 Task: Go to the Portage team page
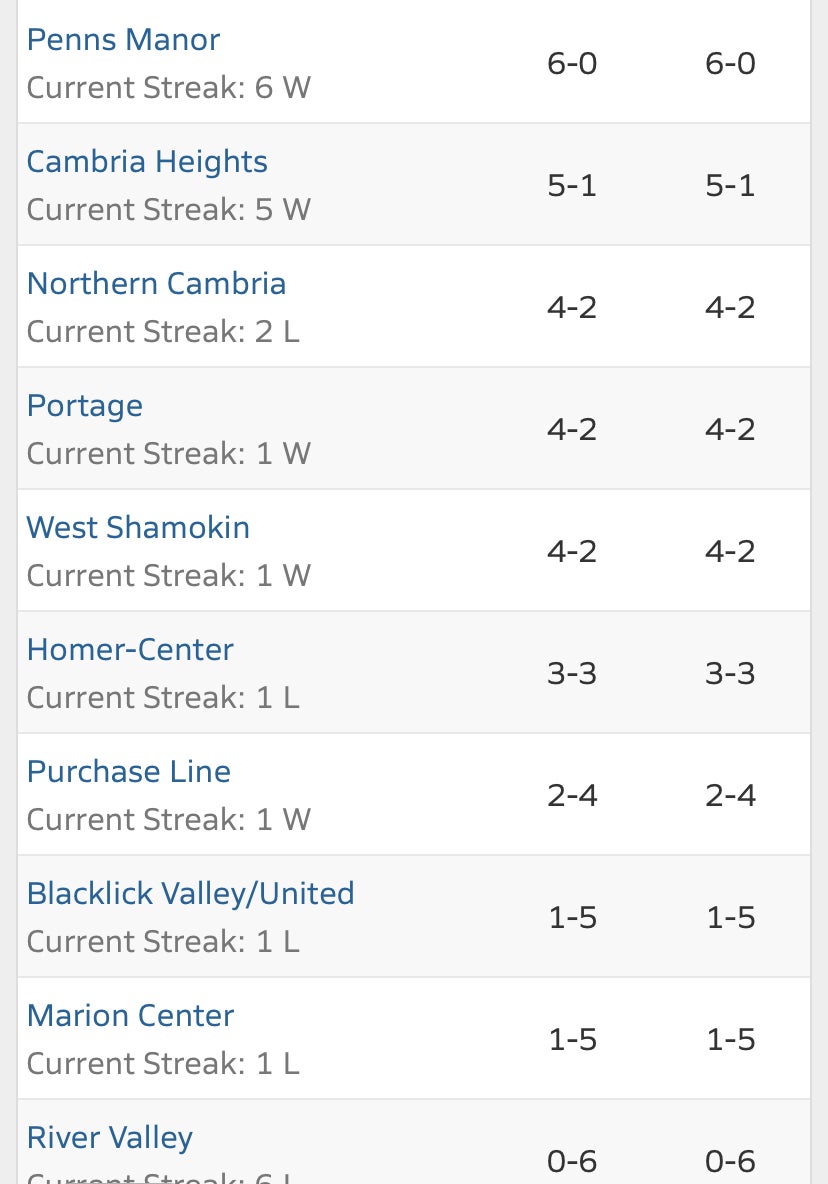tap(85, 406)
